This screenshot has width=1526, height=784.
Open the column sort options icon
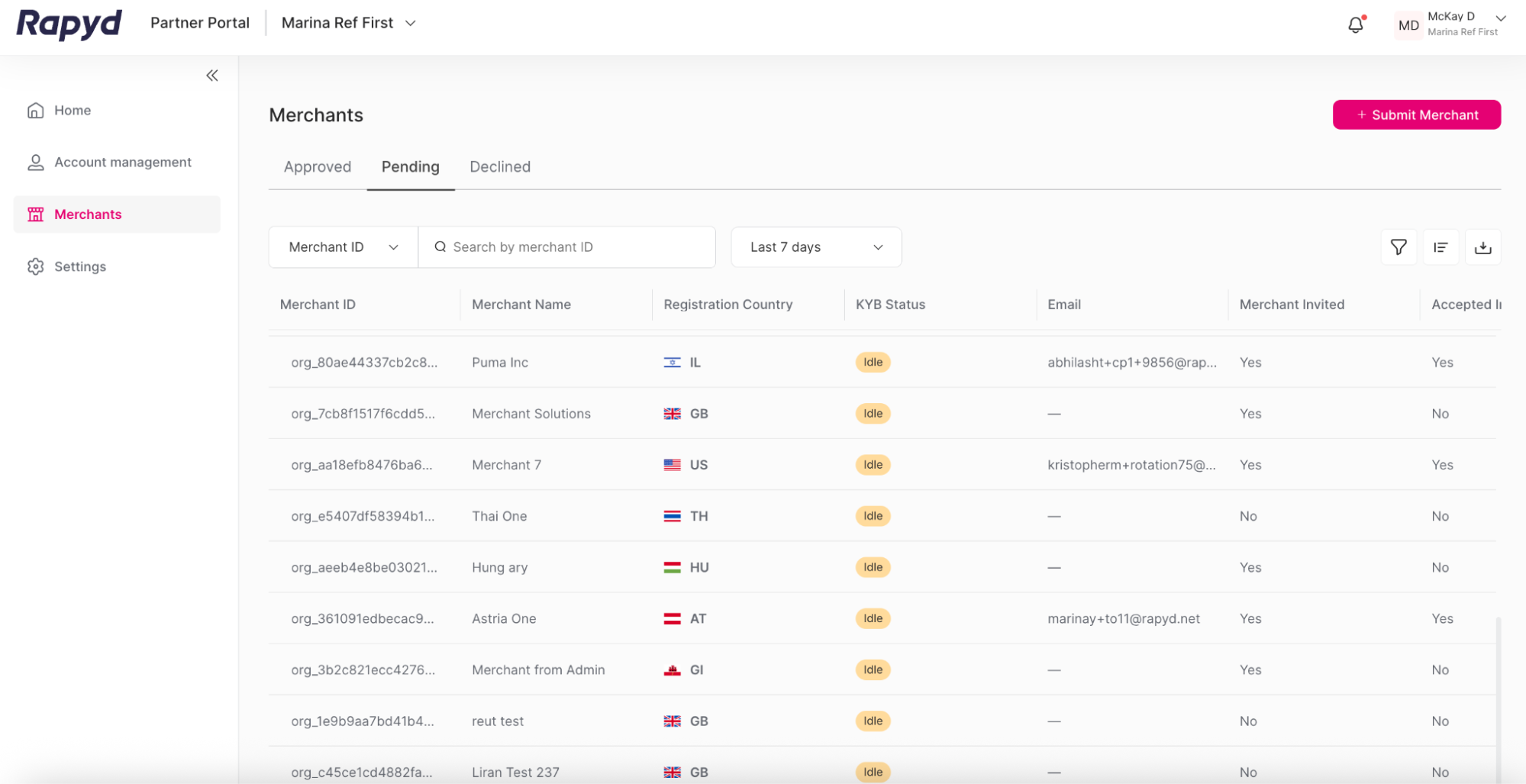coord(1441,247)
